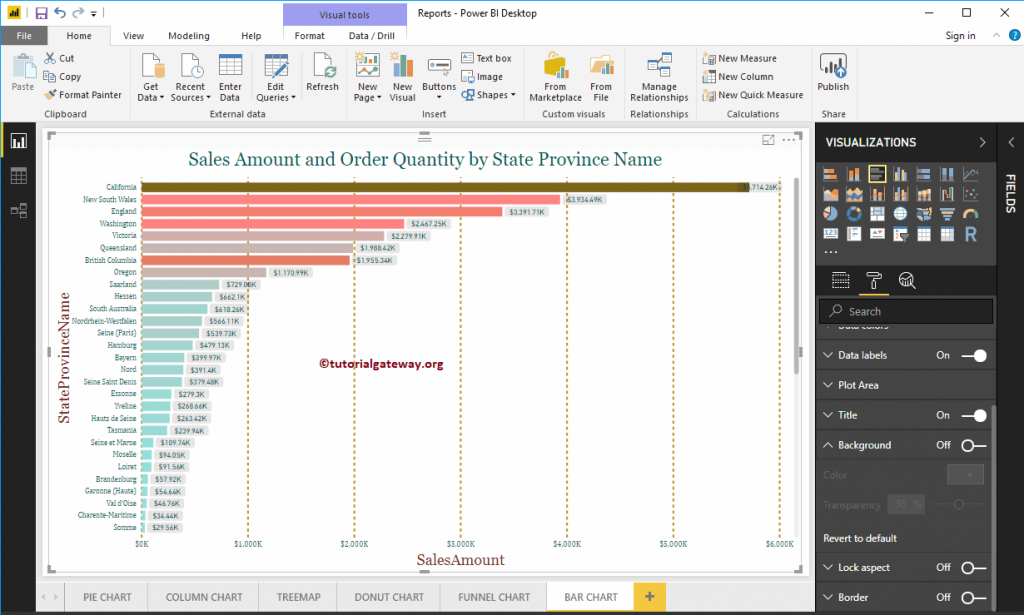Viewport: 1024px width, 615px height.
Task: Select the Clustered column chart visualization
Action: coord(899,173)
